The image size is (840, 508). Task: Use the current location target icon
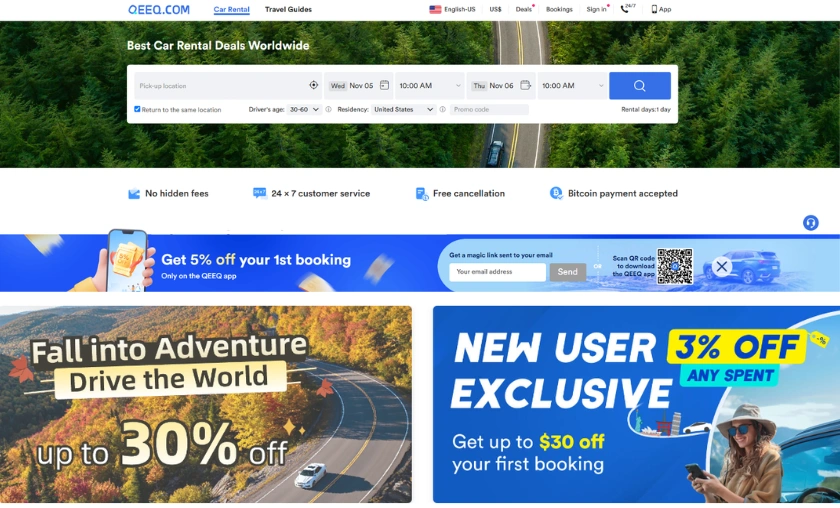click(313, 85)
